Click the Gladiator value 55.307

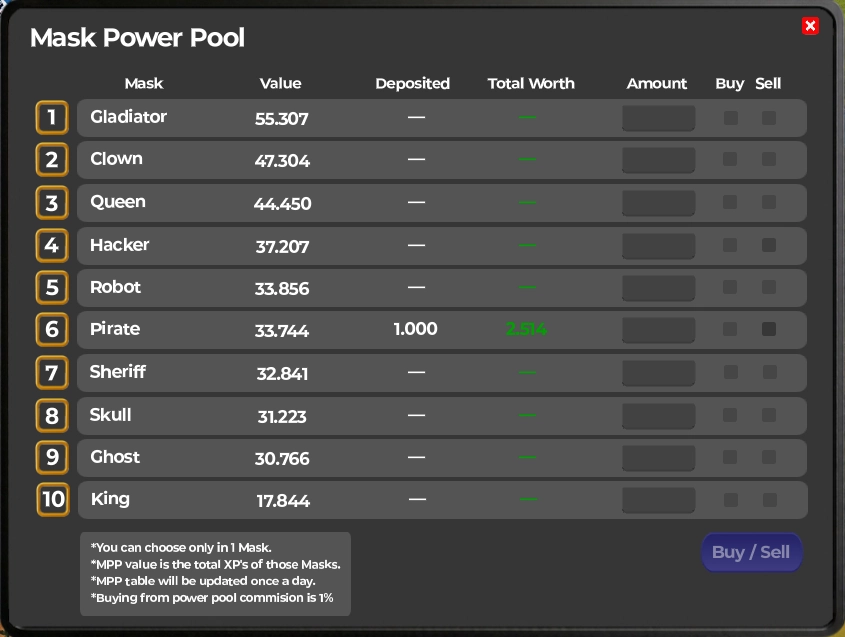click(x=282, y=119)
